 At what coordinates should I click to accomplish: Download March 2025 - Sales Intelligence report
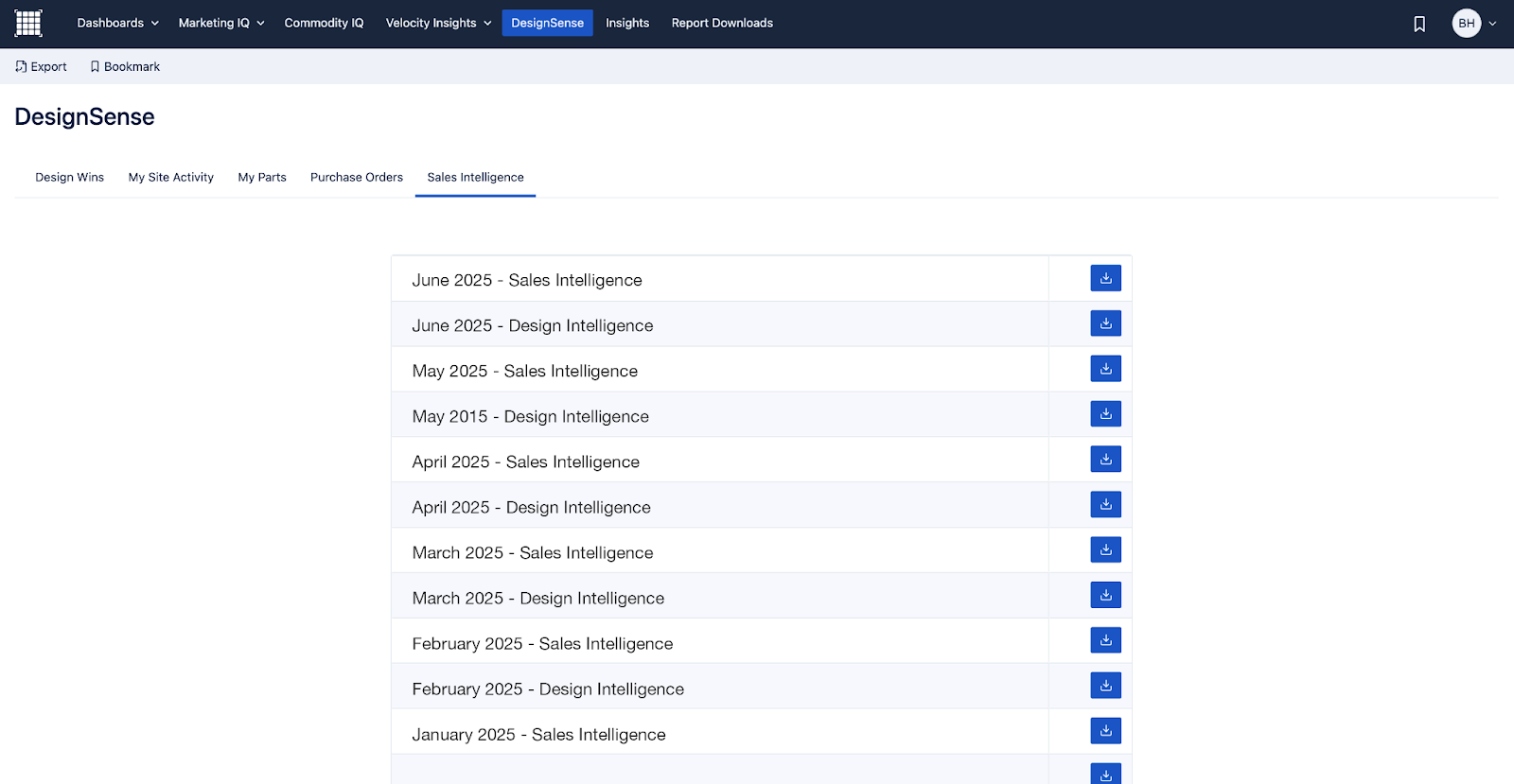(1105, 550)
